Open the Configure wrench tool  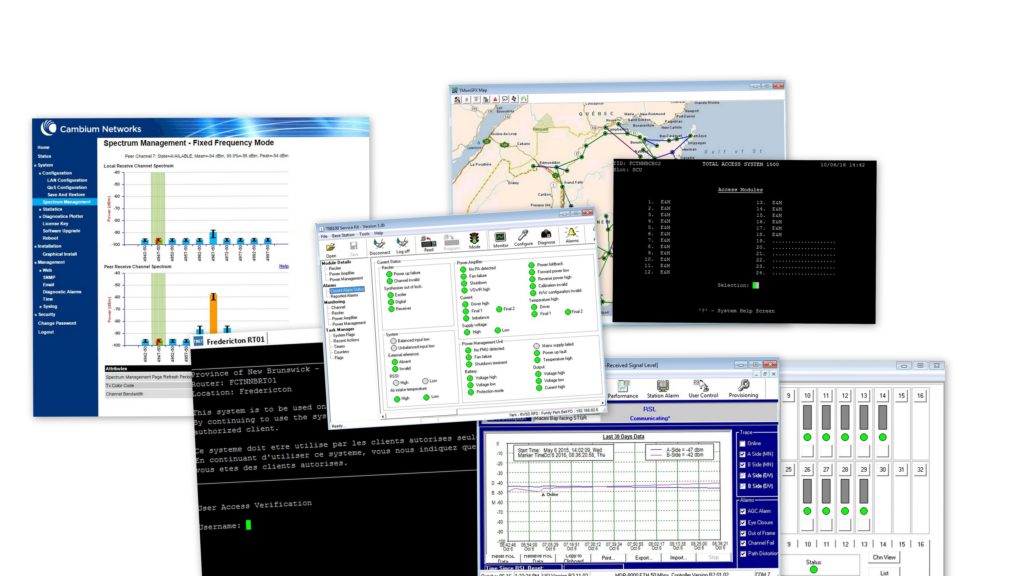(523, 236)
